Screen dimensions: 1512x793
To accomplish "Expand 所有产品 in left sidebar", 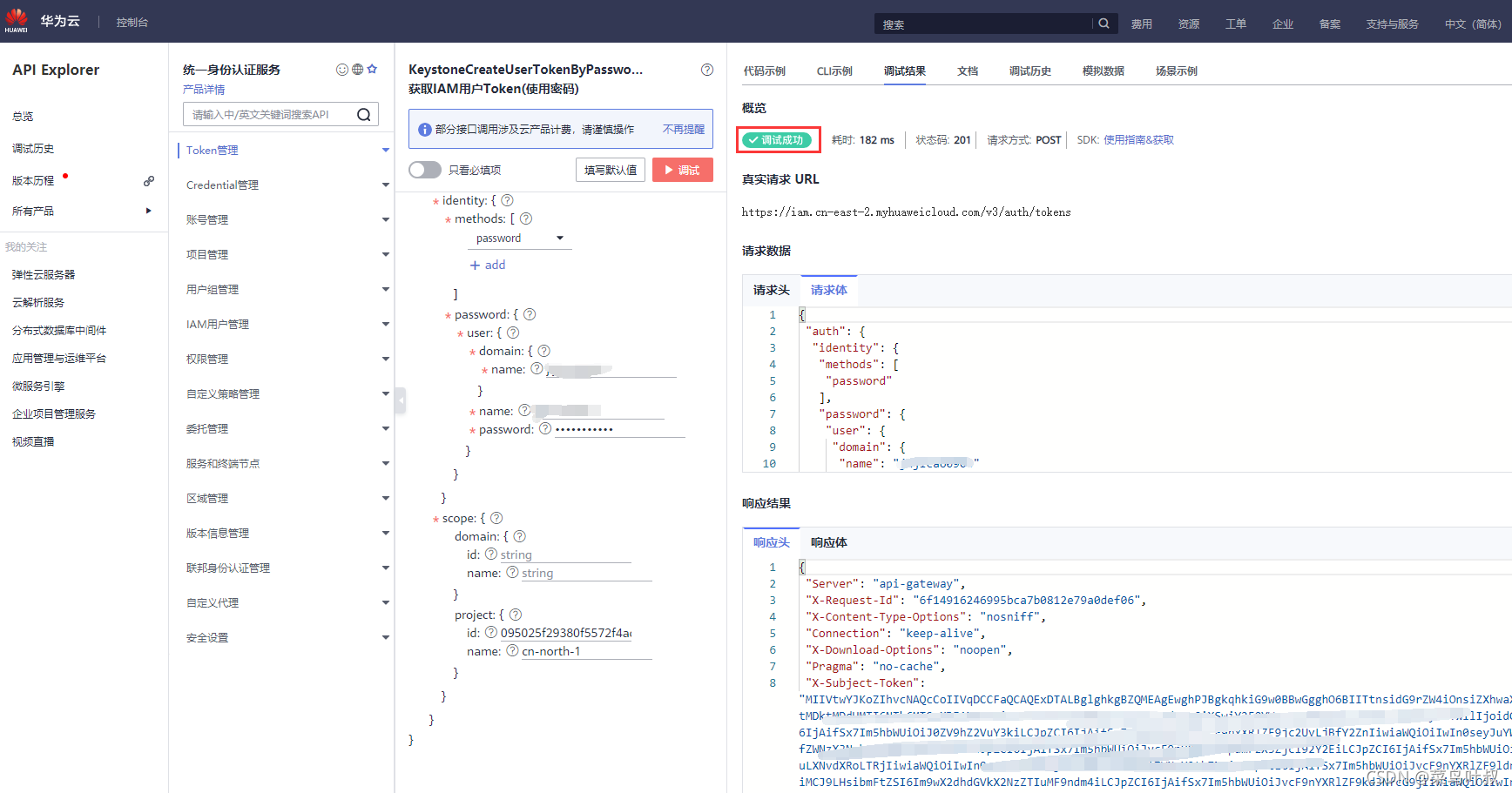I will point(148,211).
